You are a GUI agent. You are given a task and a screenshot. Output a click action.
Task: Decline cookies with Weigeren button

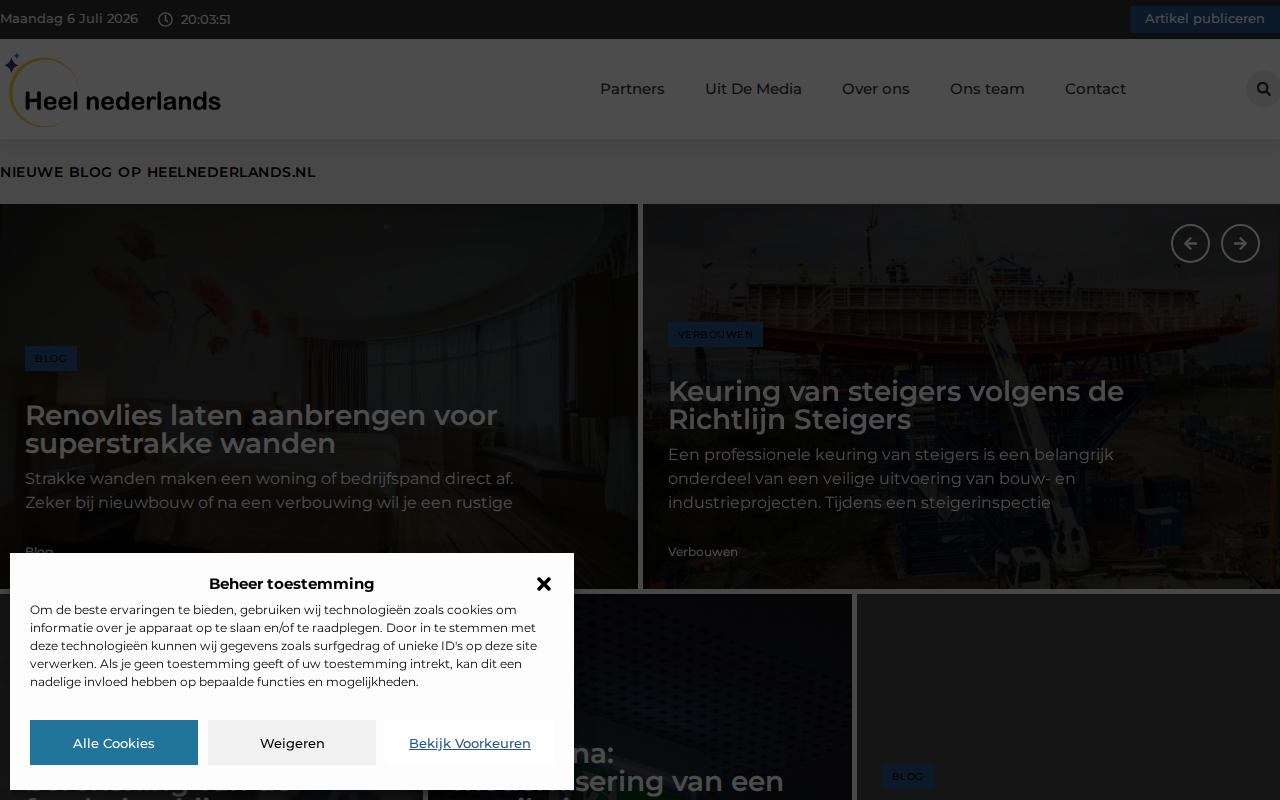[x=292, y=743]
